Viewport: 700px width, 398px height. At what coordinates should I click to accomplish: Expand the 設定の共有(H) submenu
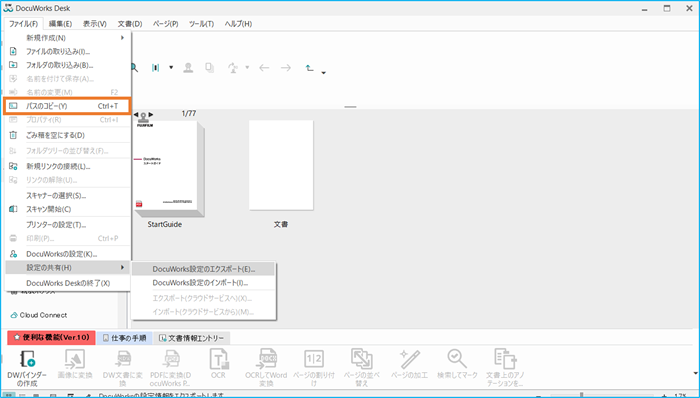pyautogui.click(x=67, y=268)
